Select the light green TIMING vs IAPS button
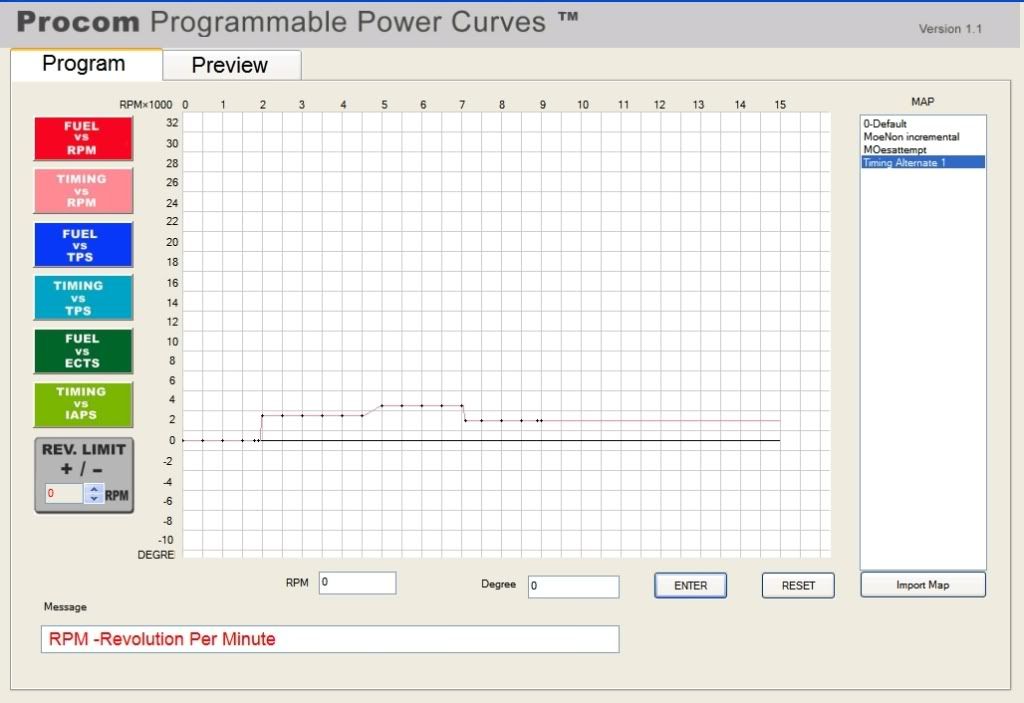1024x703 pixels. 83,403
